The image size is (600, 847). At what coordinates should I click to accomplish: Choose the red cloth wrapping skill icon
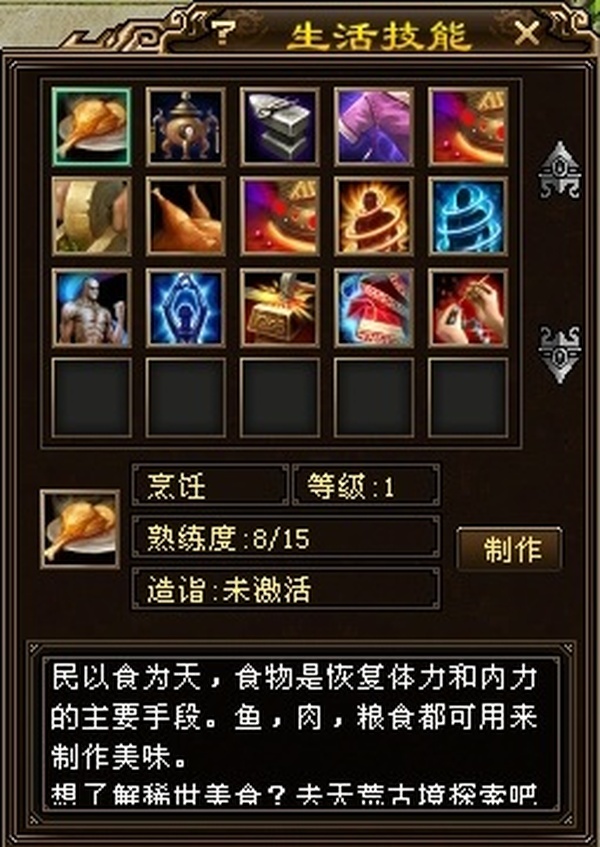(x=374, y=308)
